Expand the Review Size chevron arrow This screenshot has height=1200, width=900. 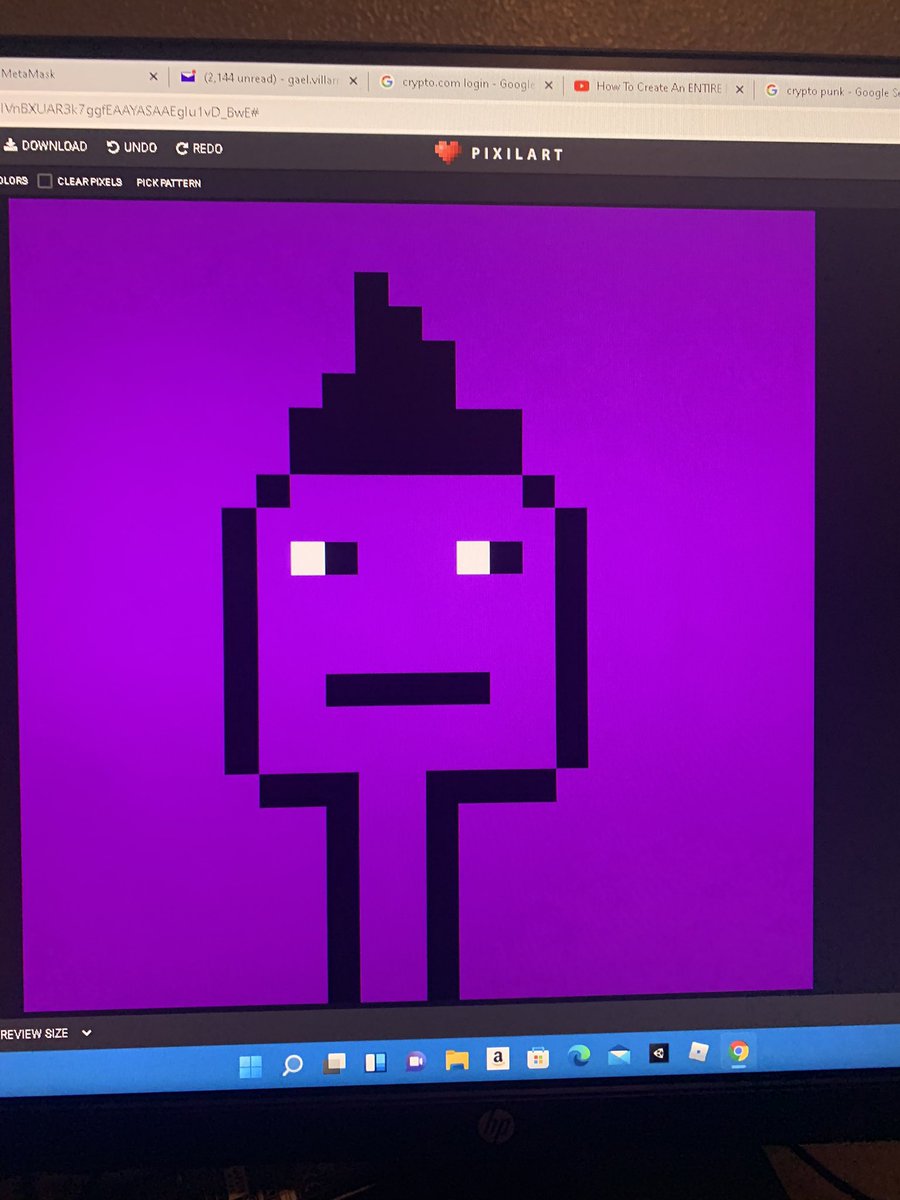(x=86, y=1033)
